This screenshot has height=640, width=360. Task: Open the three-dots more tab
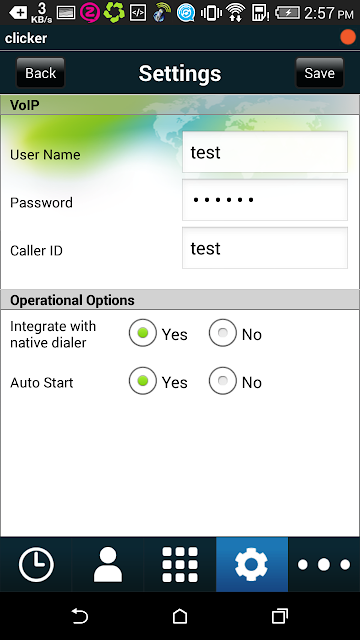click(x=324, y=564)
